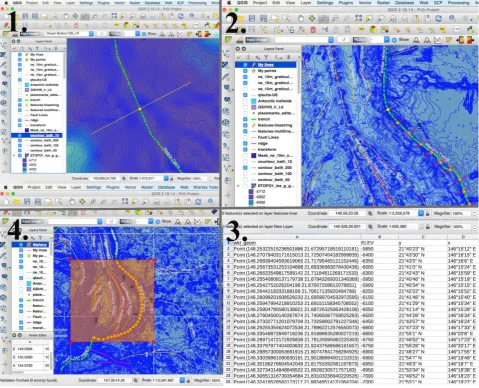The height and width of the screenshot is (388, 479).
Task: Click Add Vector Layer icon in window 2 sidebar
Action: pyautogui.click(x=226, y=53)
